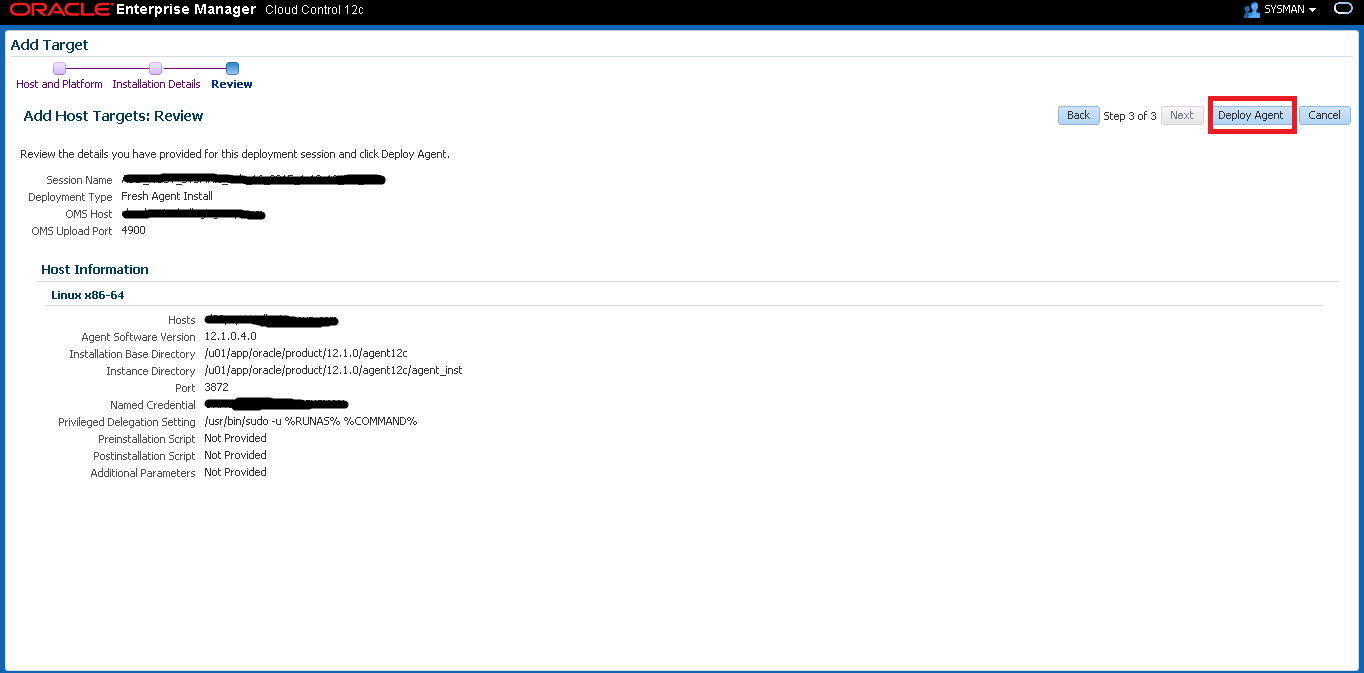Click Preinstallation Script Not Provided value
This screenshot has width=1364, height=673.
(x=235, y=438)
